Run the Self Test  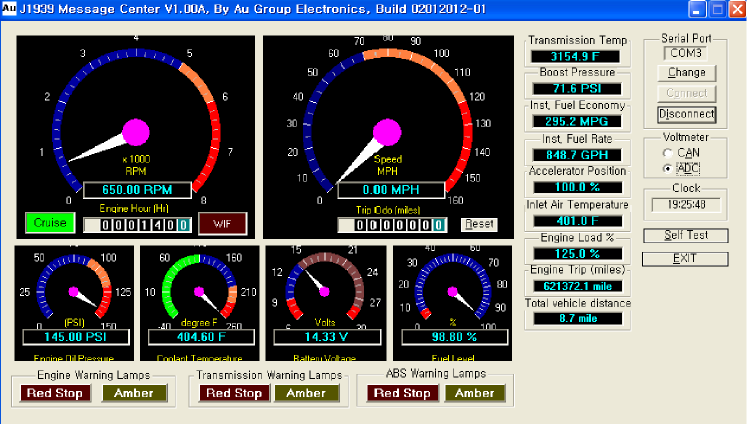[686, 235]
